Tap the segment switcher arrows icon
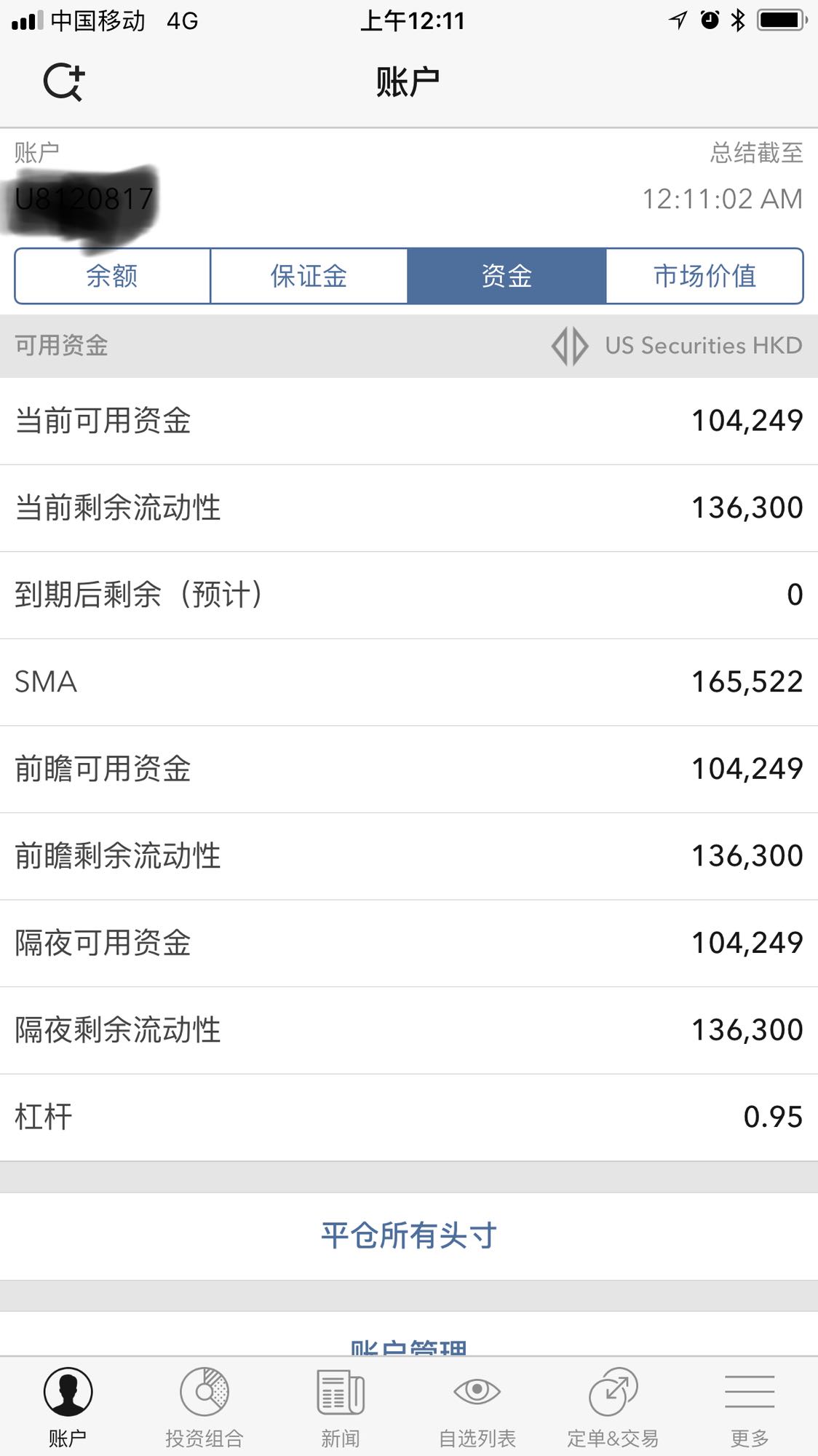Screen dimensions: 818x1456 point(570,346)
